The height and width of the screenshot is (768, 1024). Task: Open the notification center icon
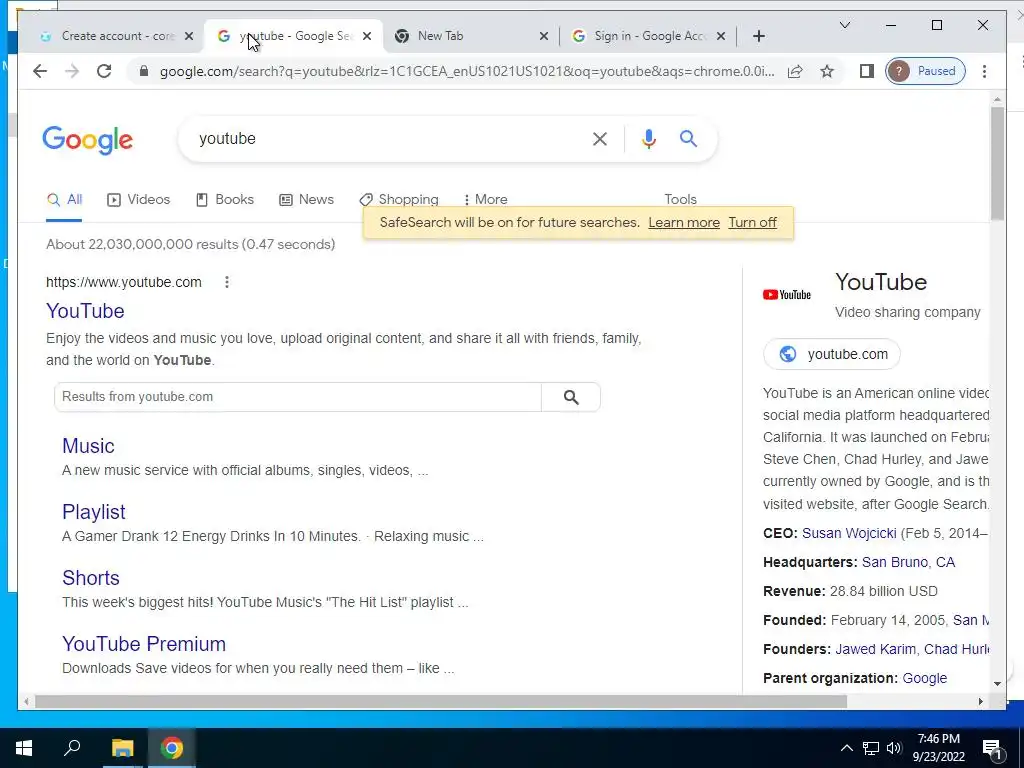(992, 749)
